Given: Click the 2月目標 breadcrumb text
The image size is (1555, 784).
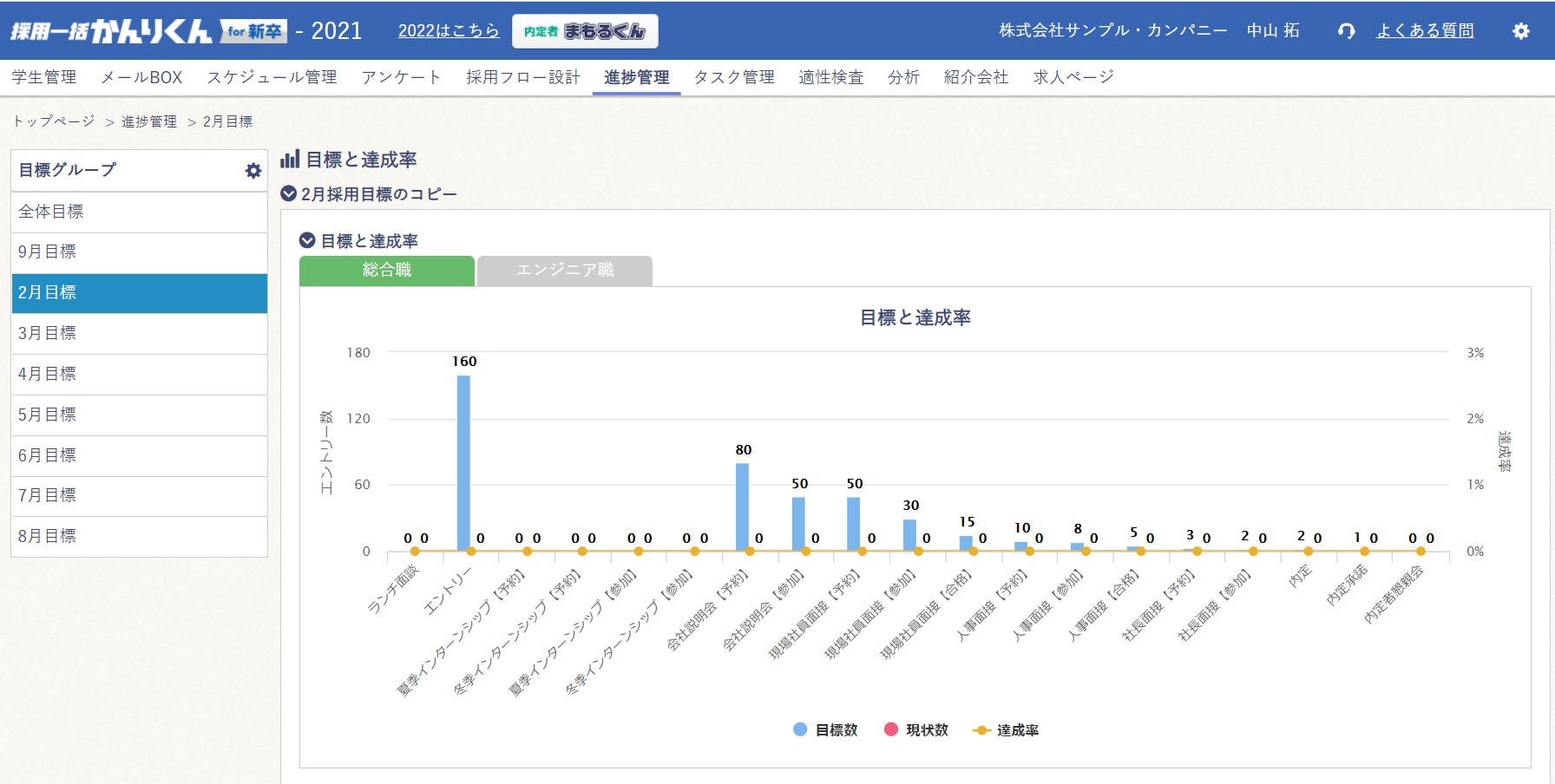Looking at the screenshot, I should (x=228, y=121).
